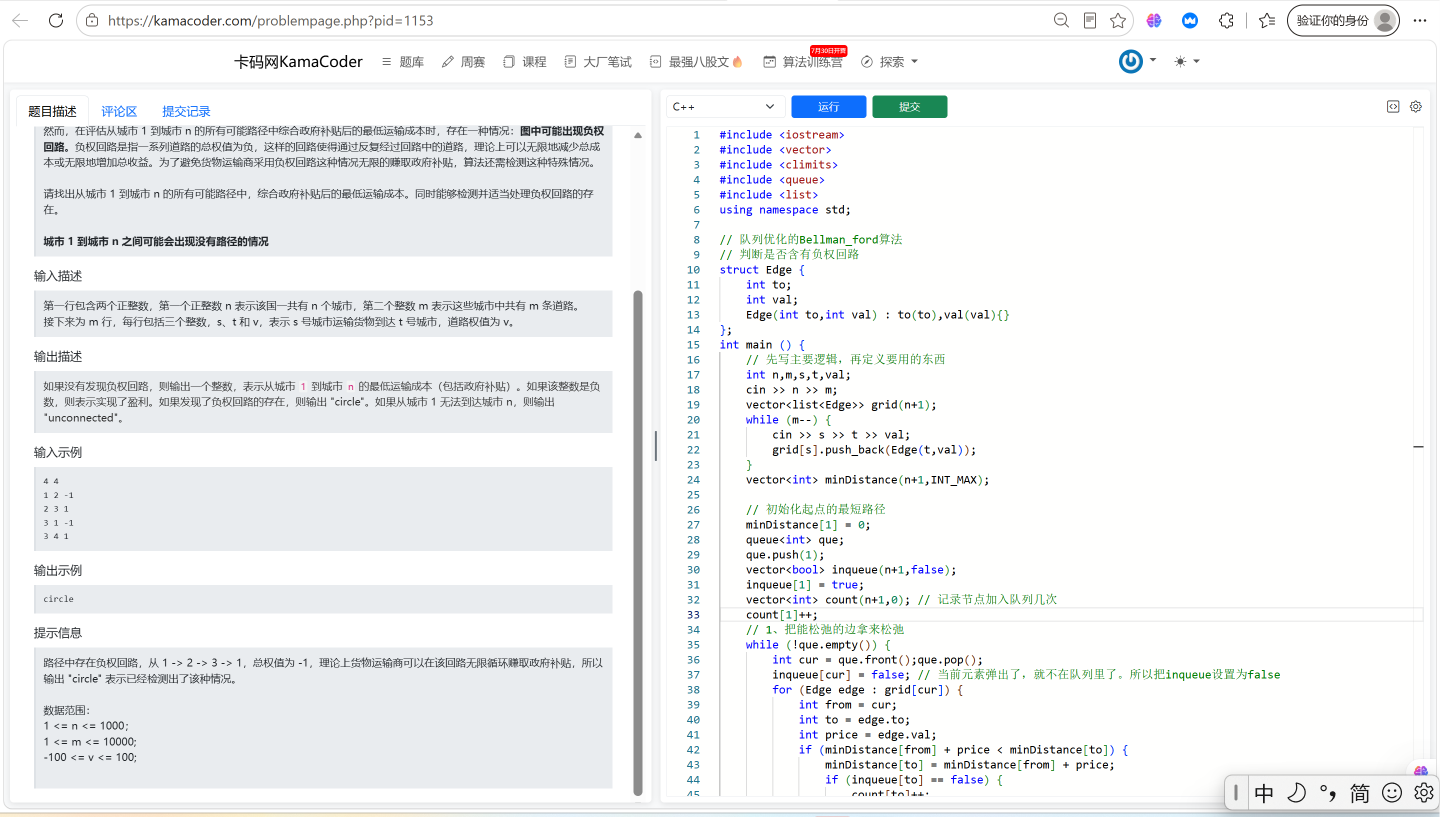Screen dimensions: 1440x817
Task: Switch to the 评论区 tab
Action: pyautogui.click(x=119, y=111)
